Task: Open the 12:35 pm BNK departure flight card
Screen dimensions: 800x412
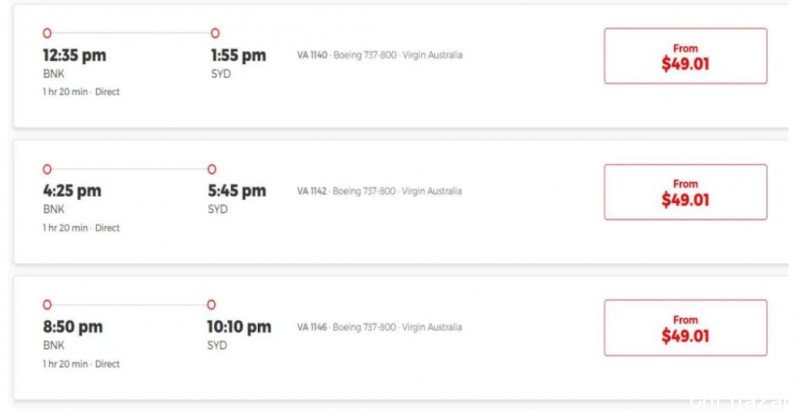Action: coord(401,66)
